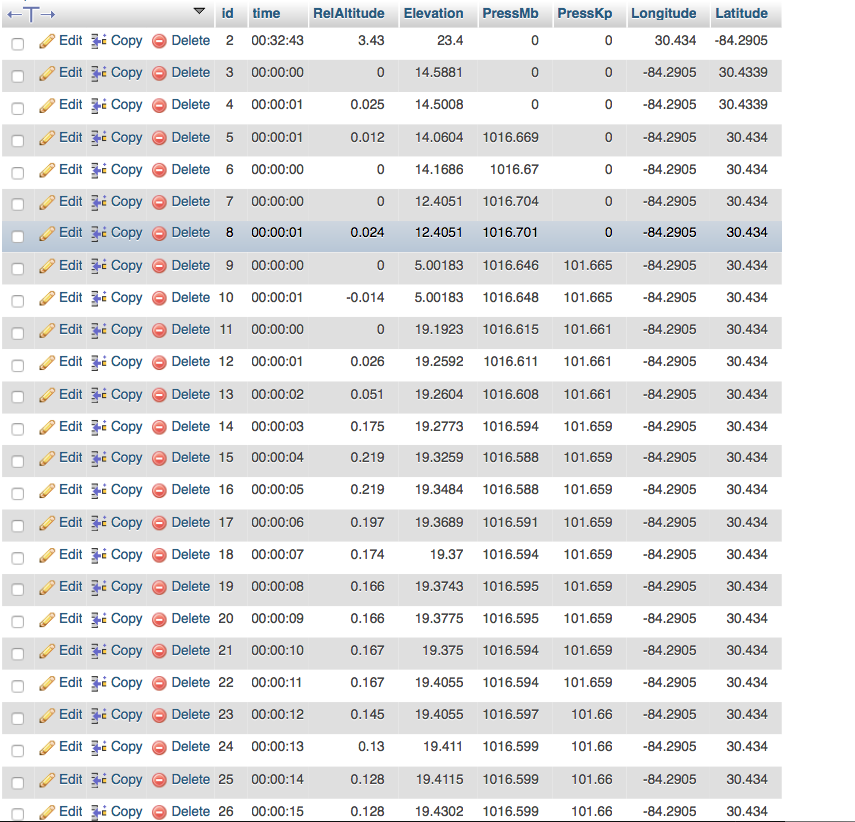Image resolution: width=855 pixels, height=822 pixels.
Task: Tick the checkbox for row id 5
Action: (18, 141)
